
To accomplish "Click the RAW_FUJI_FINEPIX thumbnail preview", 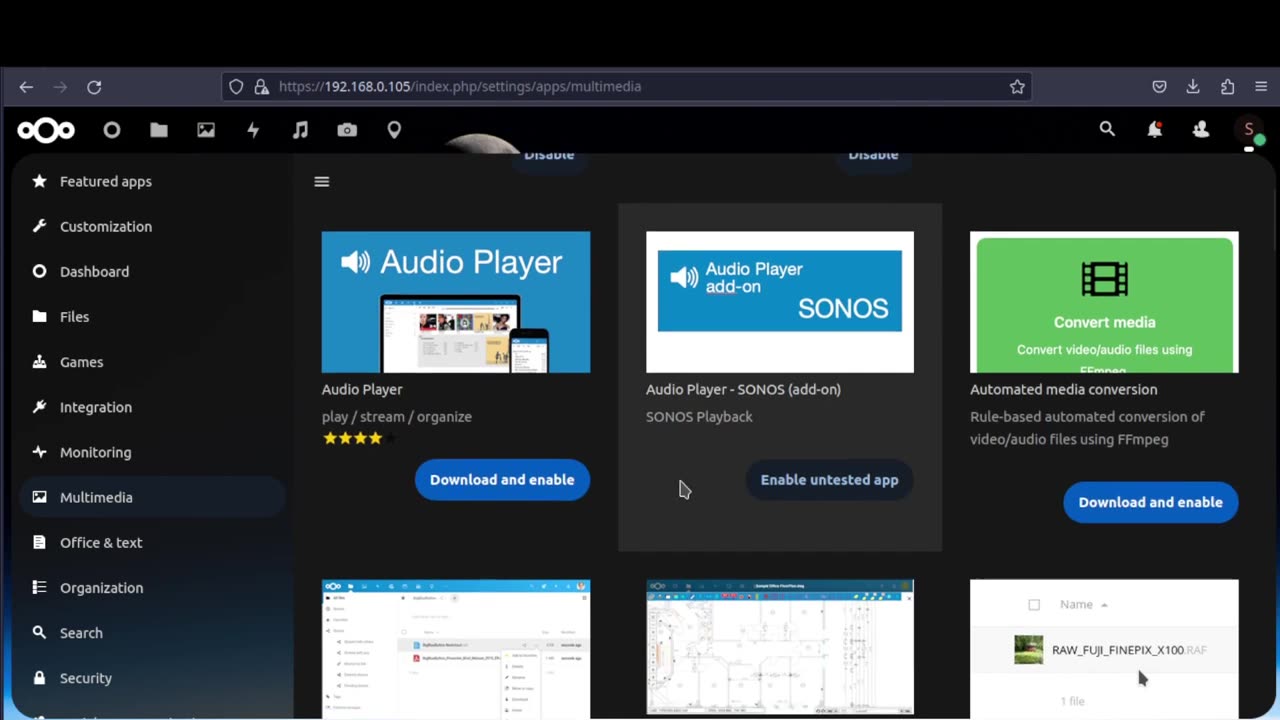I will click(x=1104, y=648).
